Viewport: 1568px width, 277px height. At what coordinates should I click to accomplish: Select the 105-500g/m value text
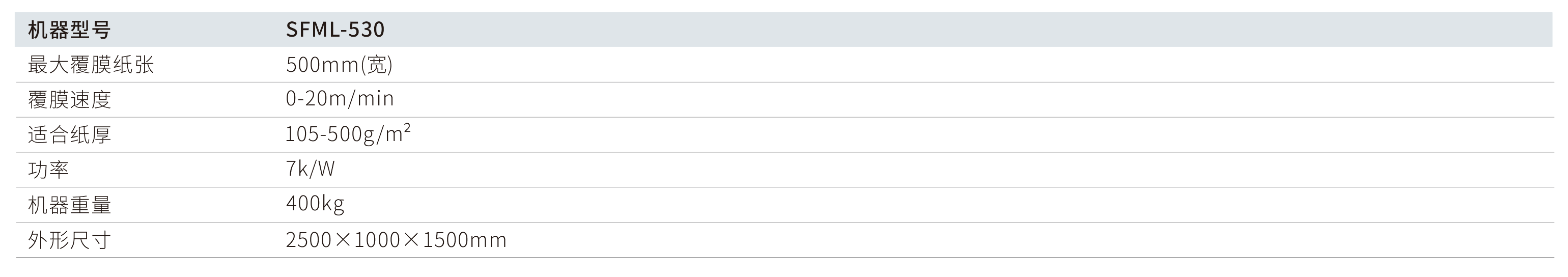pos(344,134)
